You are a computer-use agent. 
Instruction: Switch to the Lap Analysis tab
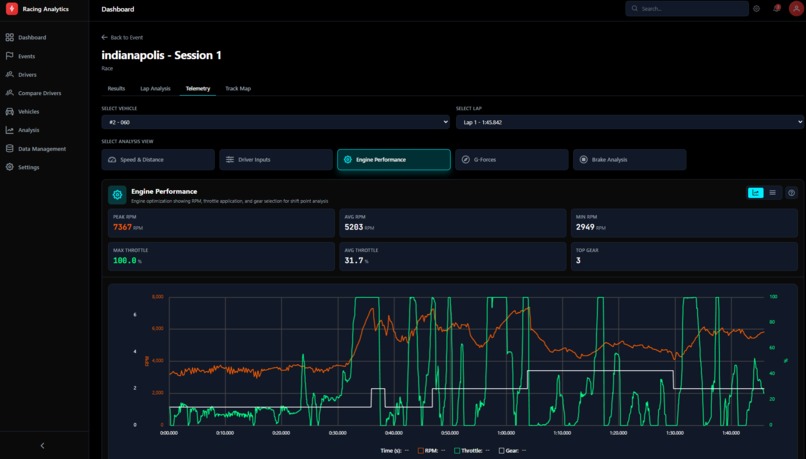155,88
